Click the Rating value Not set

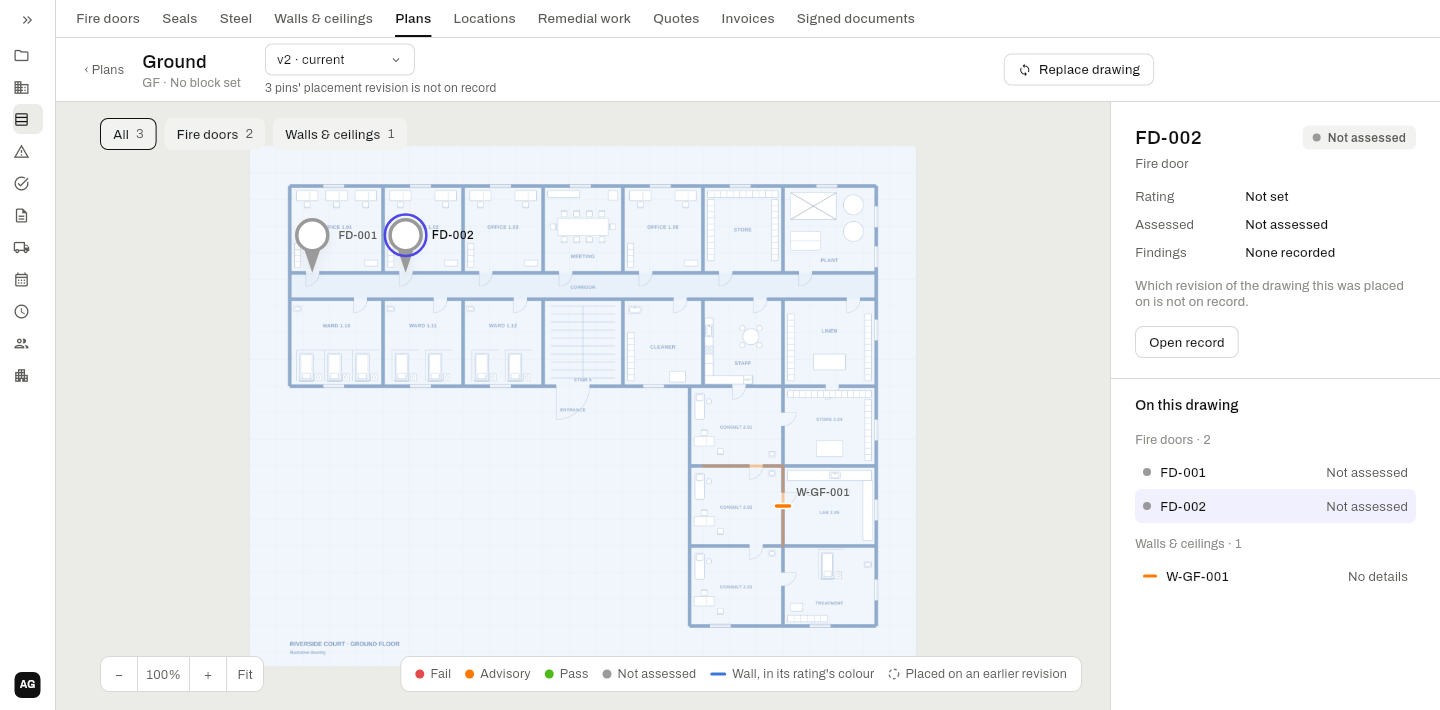click(x=1267, y=197)
